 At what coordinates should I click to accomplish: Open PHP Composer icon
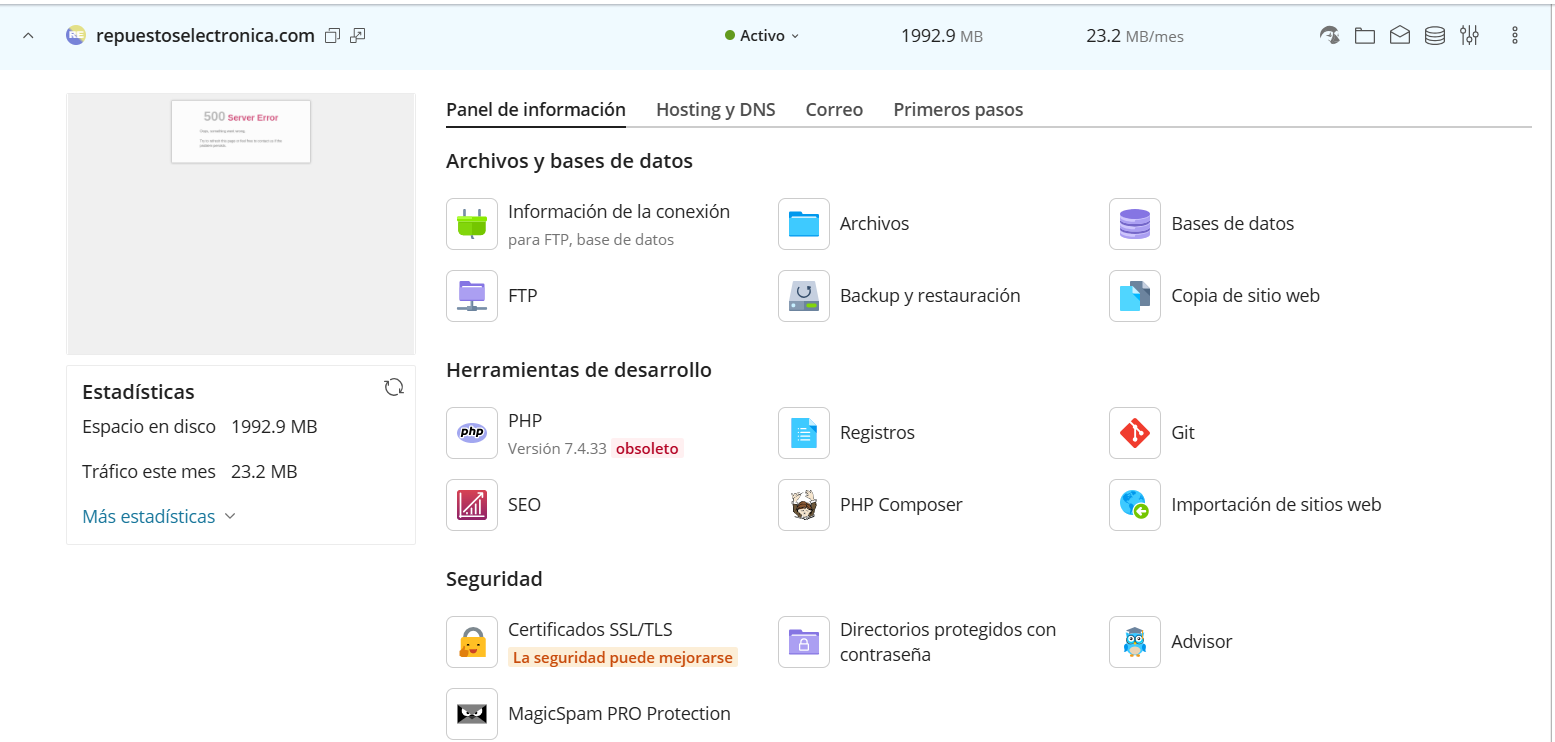click(804, 505)
